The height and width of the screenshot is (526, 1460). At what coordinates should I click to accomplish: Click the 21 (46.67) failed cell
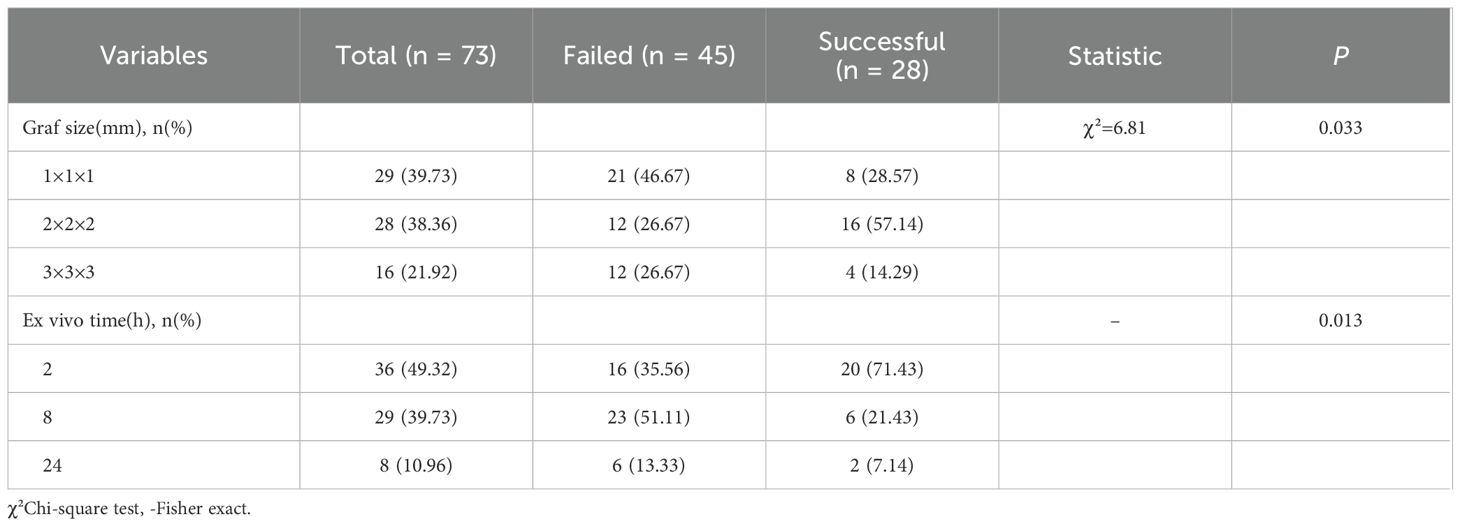(648, 175)
